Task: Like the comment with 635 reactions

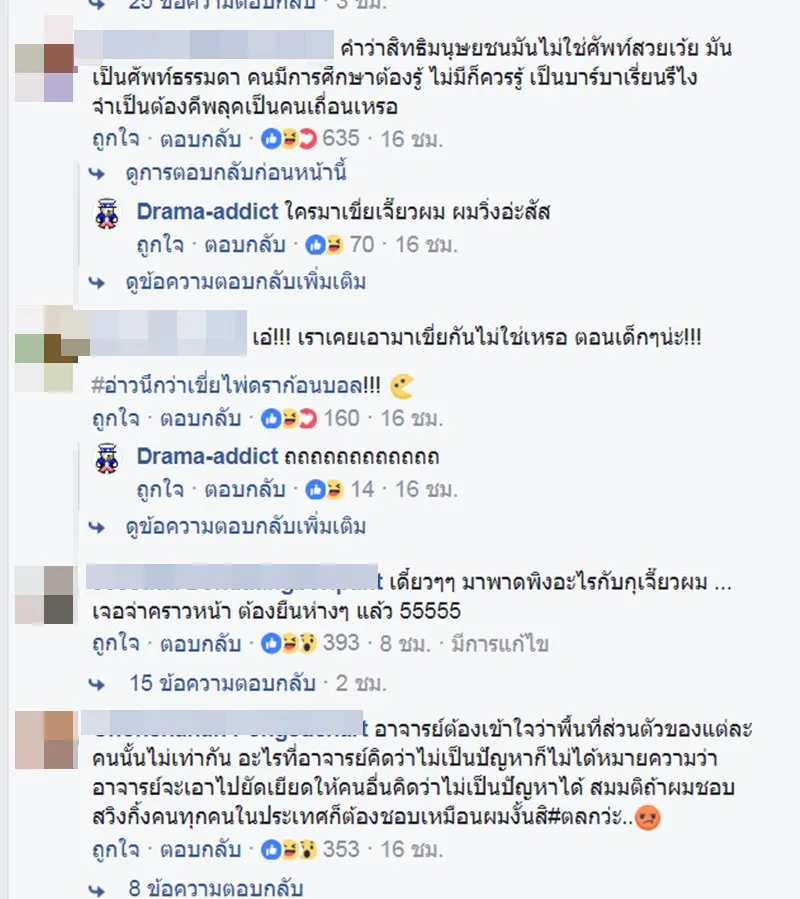Action: pyautogui.click(x=116, y=139)
